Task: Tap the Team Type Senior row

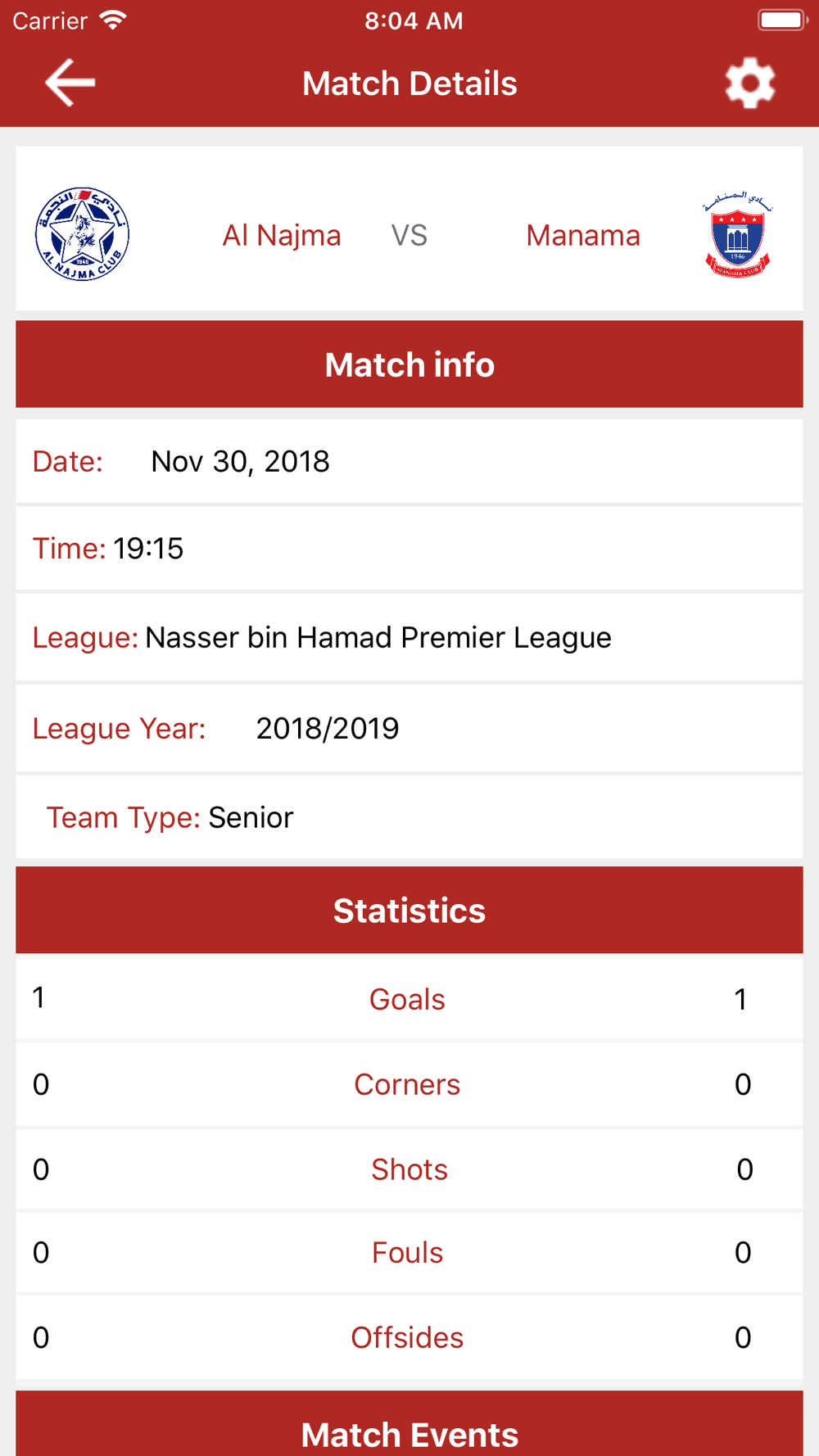Action: tap(409, 818)
